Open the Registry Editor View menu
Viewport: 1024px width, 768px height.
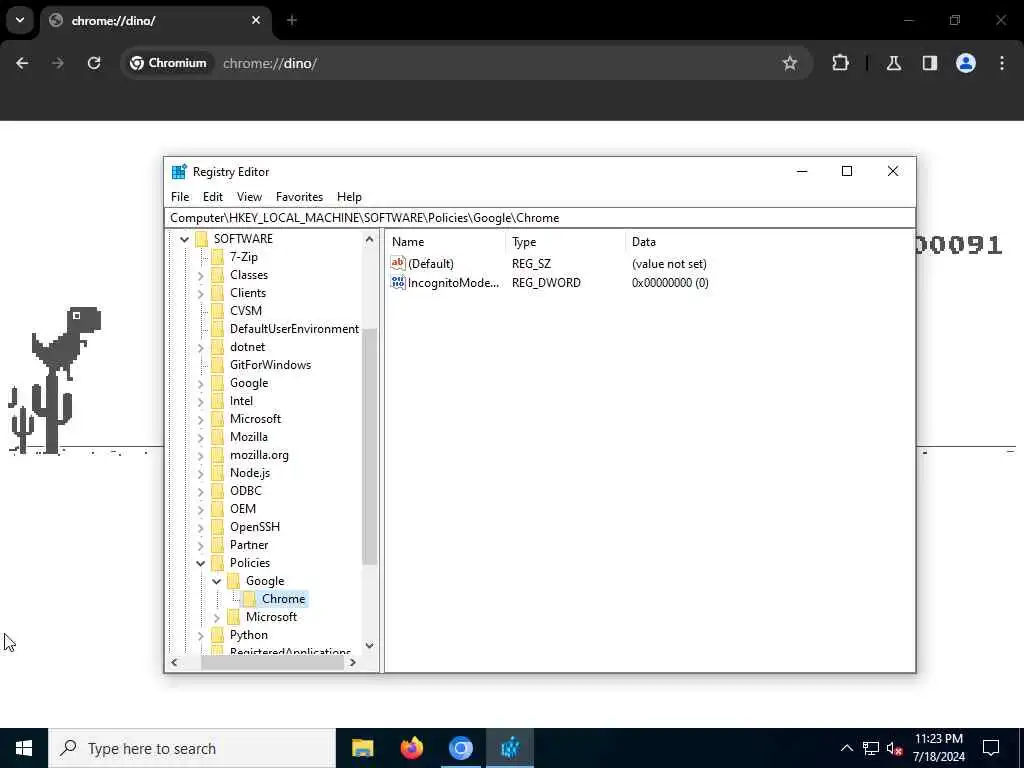[x=249, y=197]
